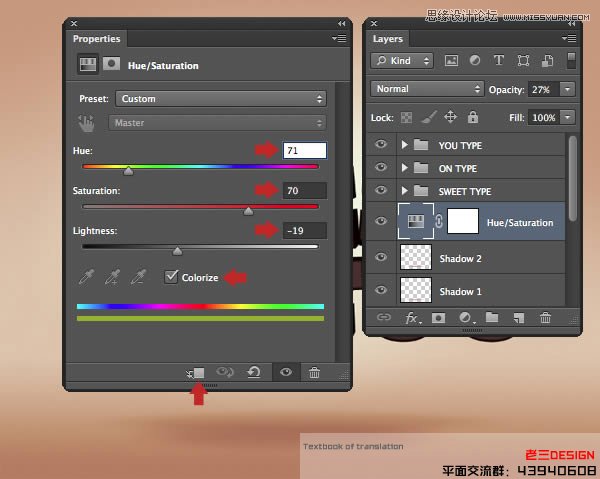Select the subtract from sample eyedropper

pos(138,277)
